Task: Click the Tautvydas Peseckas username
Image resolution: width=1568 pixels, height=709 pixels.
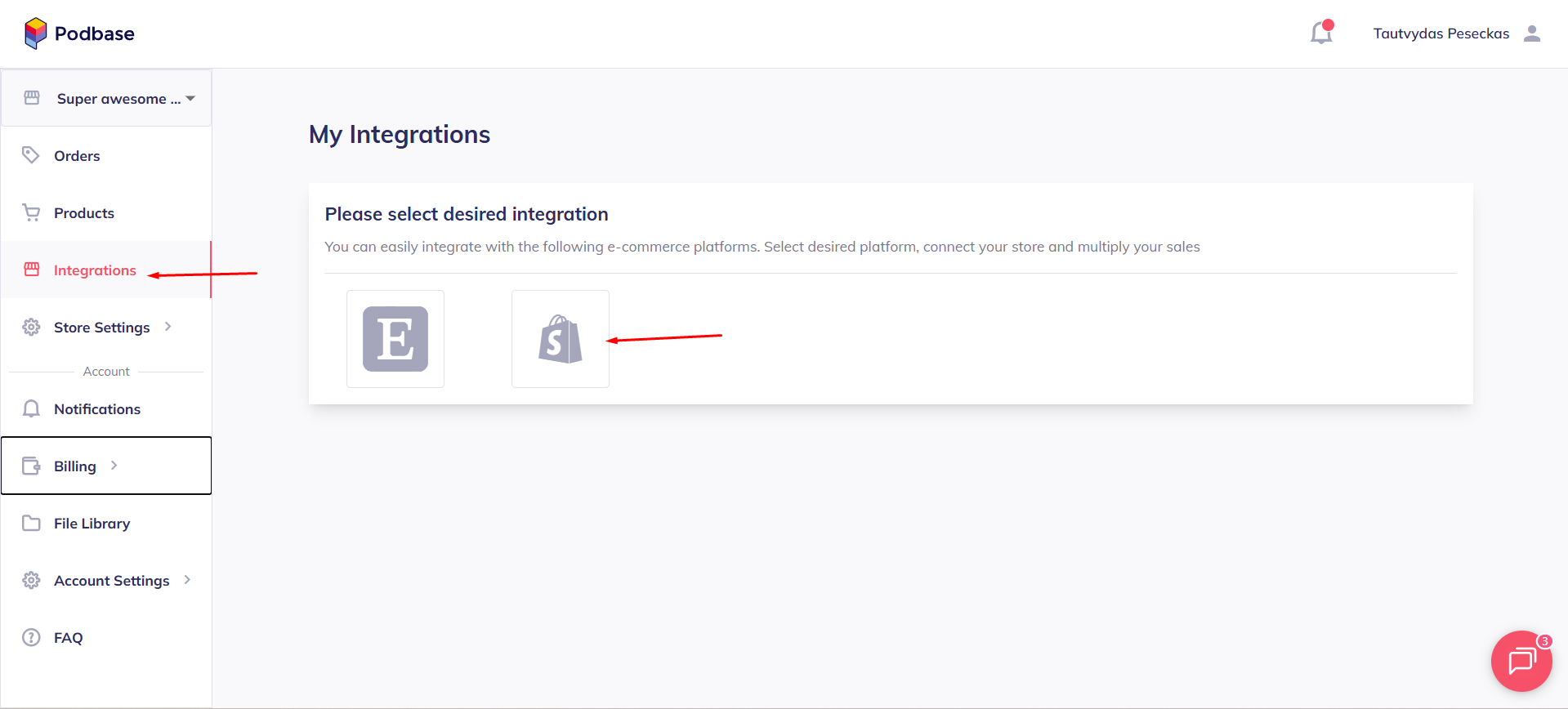Action: coord(1441,33)
